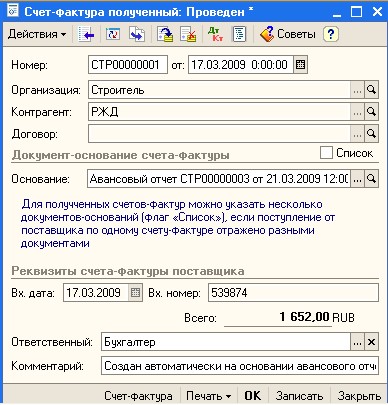This screenshot has width=388, height=405.
Task: Click the magnifier open icon for Организация
Action: pyautogui.click(x=371, y=90)
